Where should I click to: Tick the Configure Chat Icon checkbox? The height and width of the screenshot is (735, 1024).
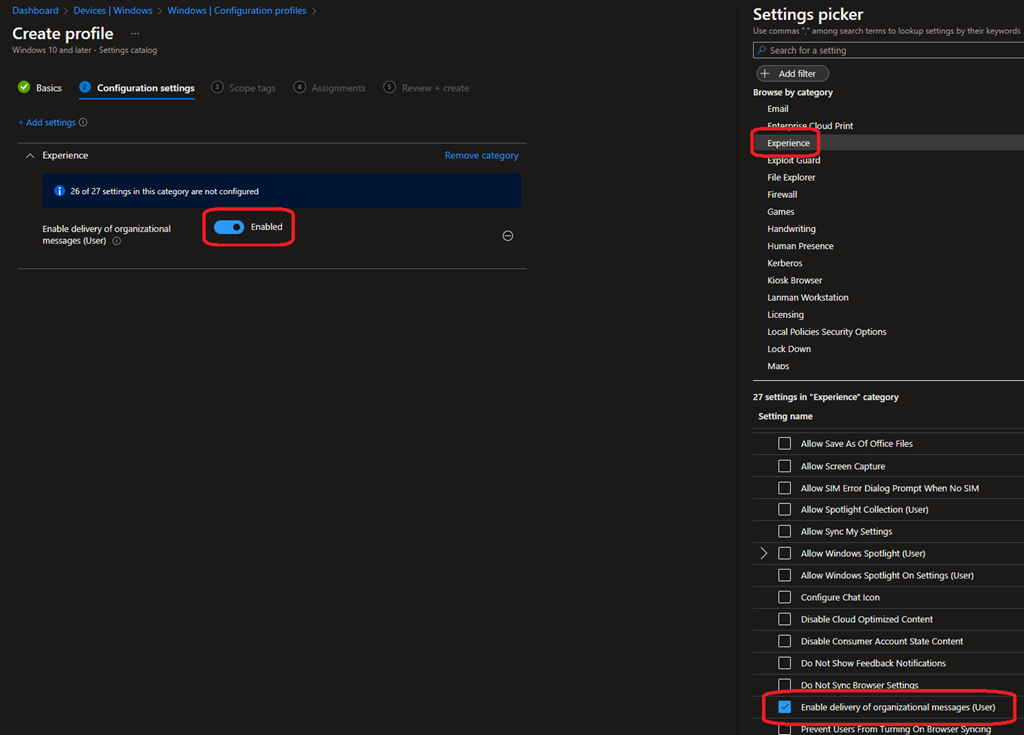coord(785,597)
